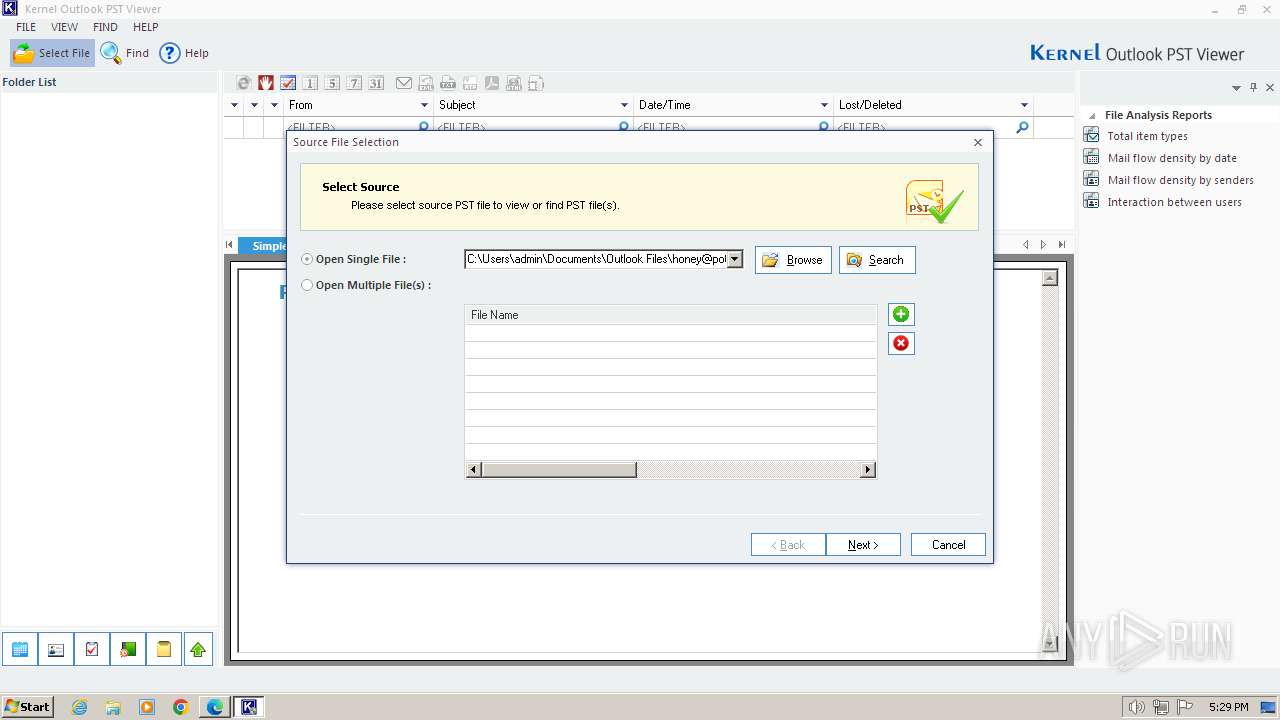The height and width of the screenshot is (720, 1280).
Task: Open Date/Time column dropdown arrow
Action: 824,105
